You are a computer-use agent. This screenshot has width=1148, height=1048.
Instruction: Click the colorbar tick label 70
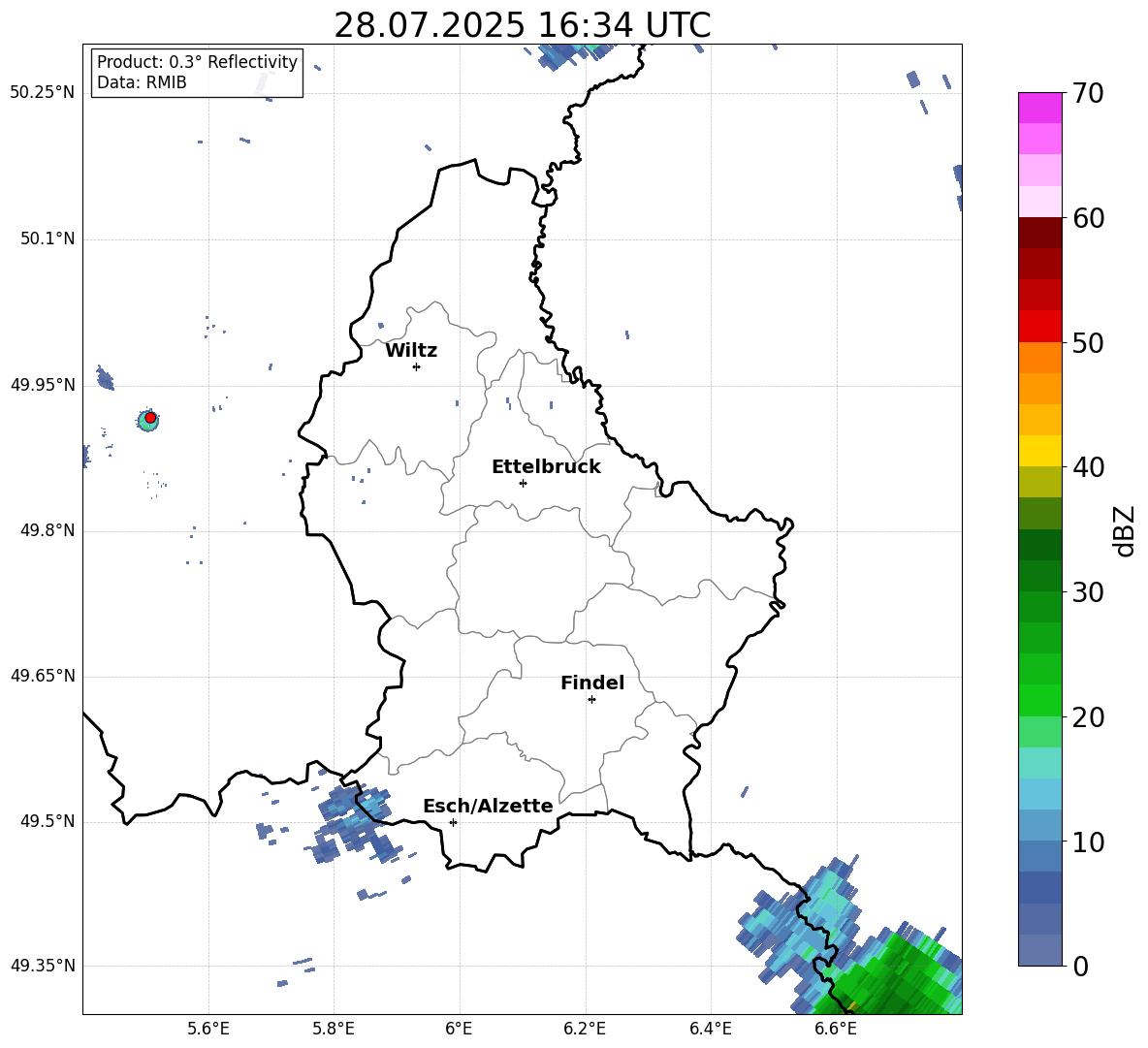(x=1088, y=94)
